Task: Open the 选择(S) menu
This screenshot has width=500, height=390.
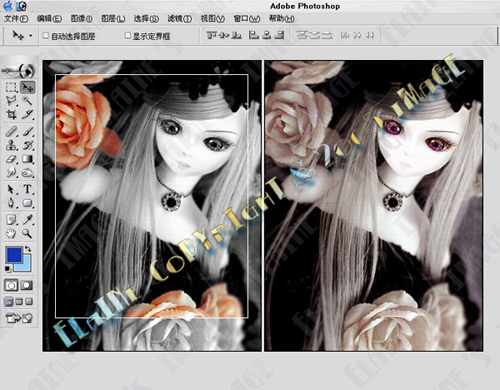Action: tap(146, 18)
